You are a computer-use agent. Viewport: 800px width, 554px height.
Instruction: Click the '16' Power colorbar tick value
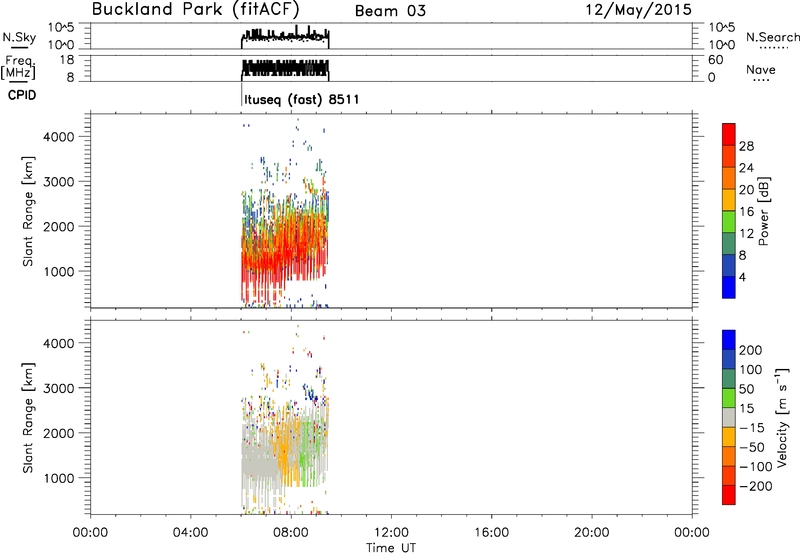[x=746, y=212]
